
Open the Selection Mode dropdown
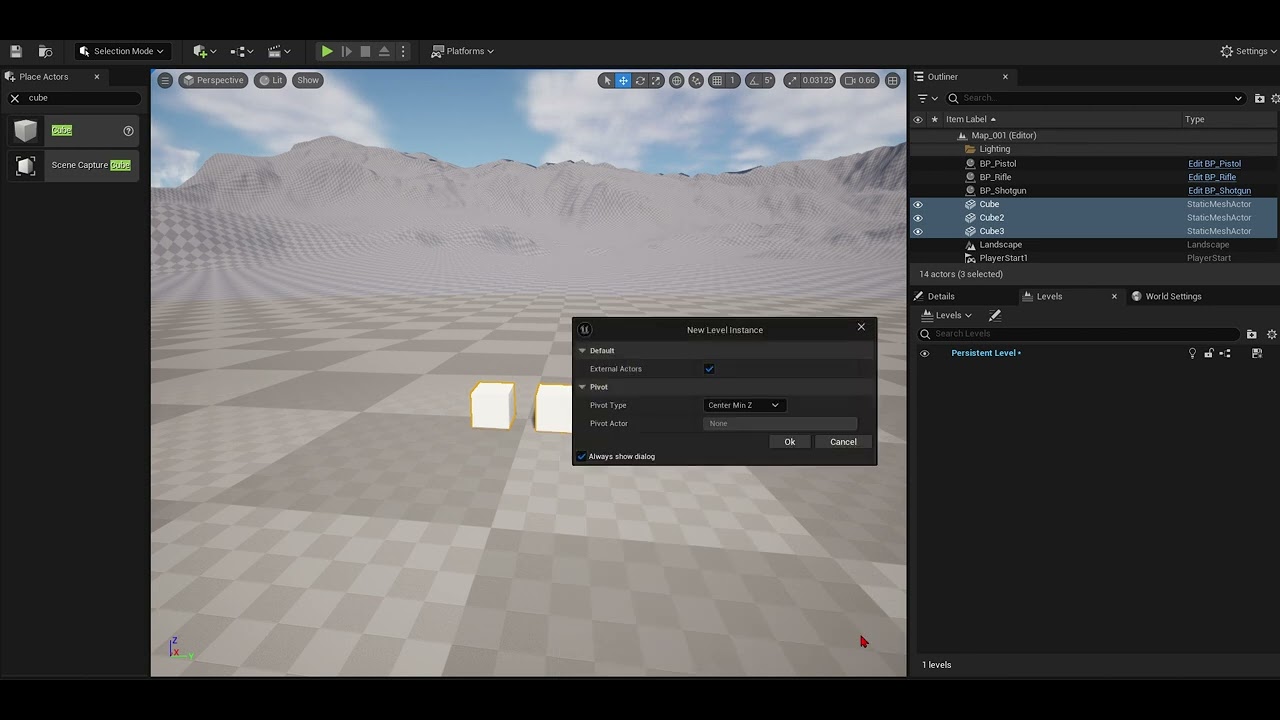pos(121,51)
